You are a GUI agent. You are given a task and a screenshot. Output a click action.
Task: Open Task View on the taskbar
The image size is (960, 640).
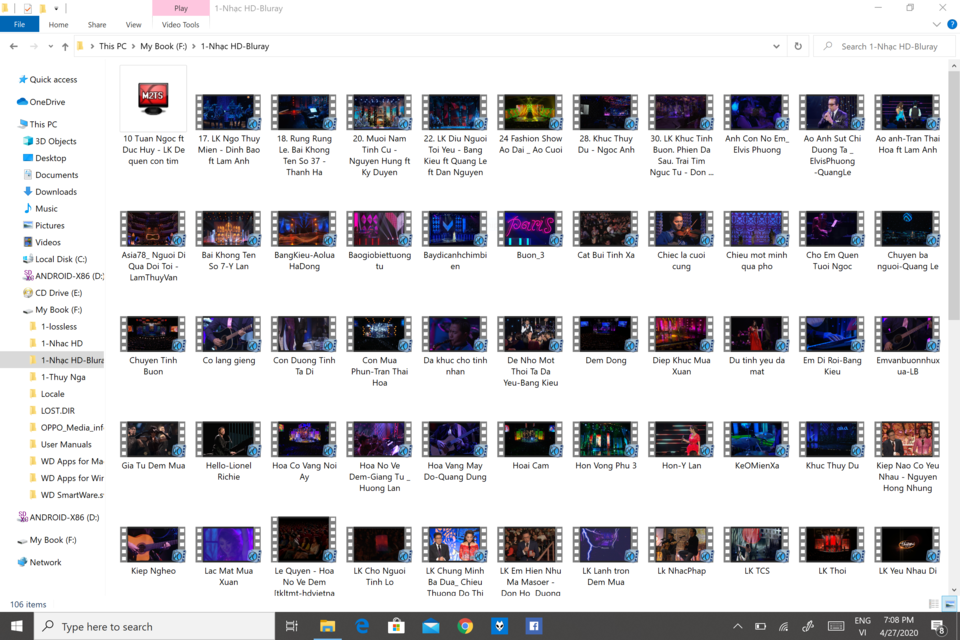[292, 626]
